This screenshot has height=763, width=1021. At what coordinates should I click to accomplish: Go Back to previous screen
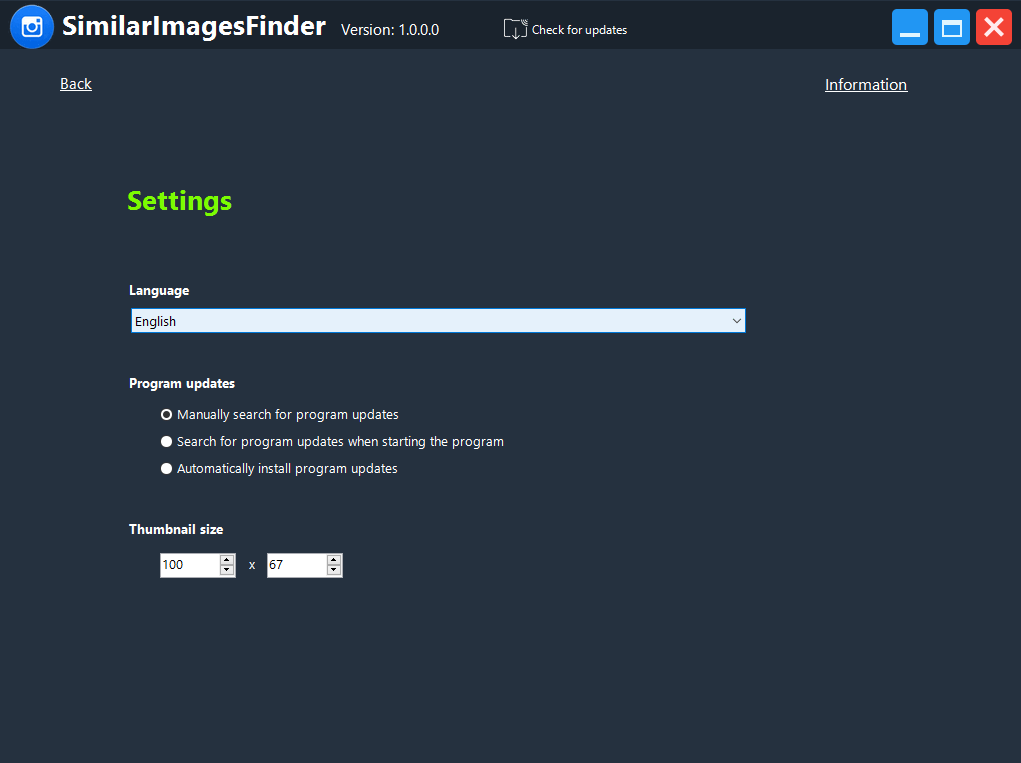pos(76,84)
